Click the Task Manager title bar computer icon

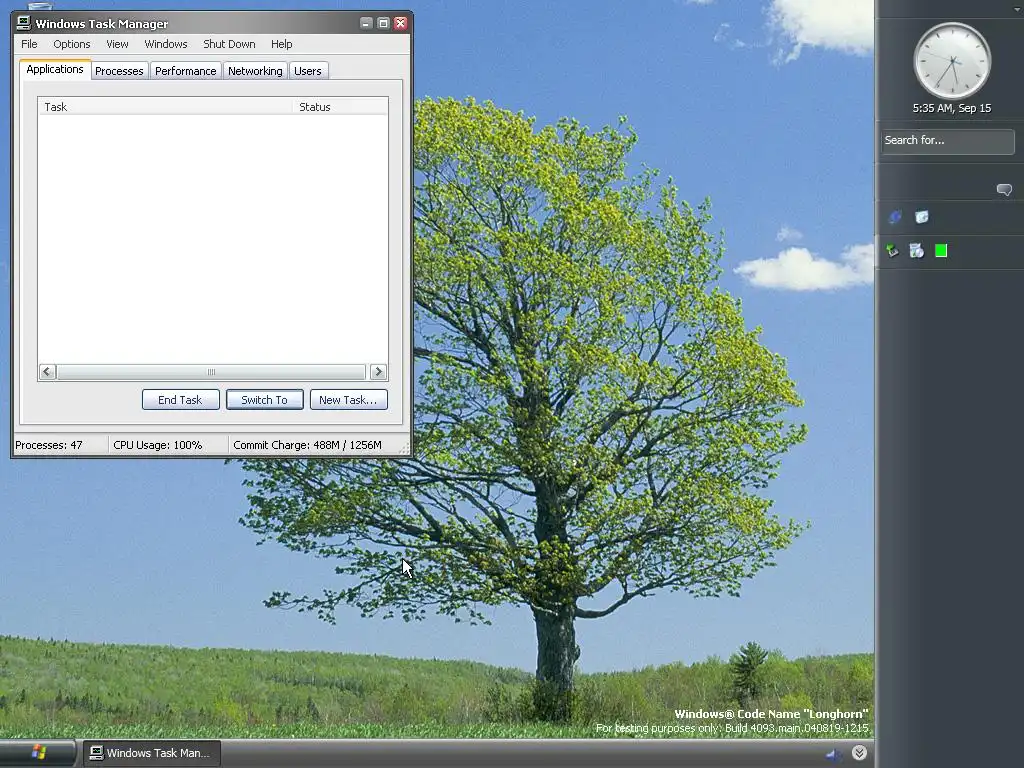24,23
